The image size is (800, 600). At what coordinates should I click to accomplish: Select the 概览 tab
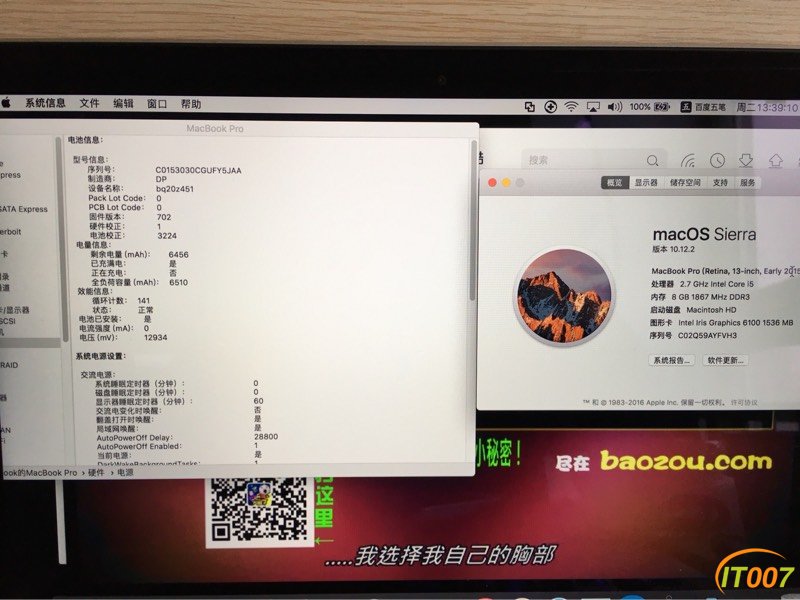614,183
